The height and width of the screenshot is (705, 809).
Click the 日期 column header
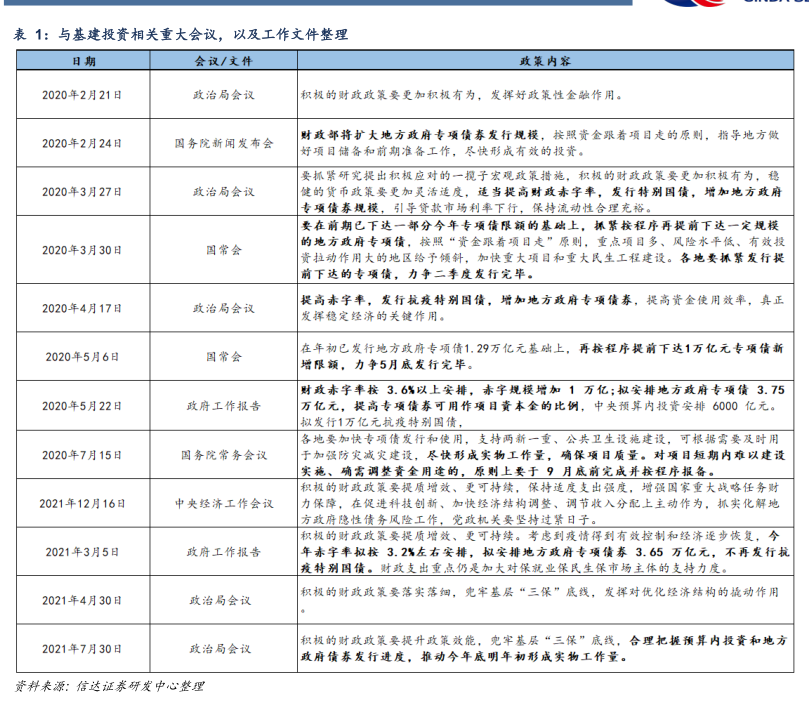pos(83,62)
